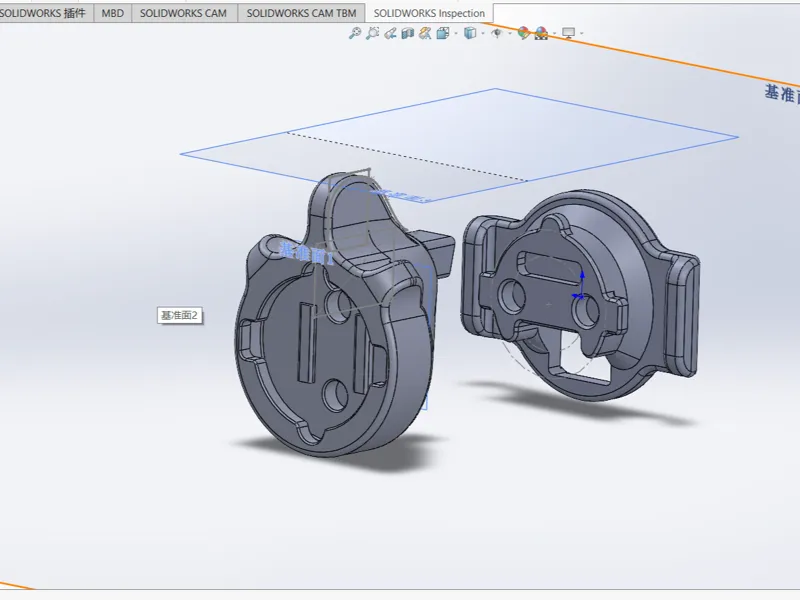Toggle the Section View tool
The image size is (800, 600).
(x=408, y=33)
